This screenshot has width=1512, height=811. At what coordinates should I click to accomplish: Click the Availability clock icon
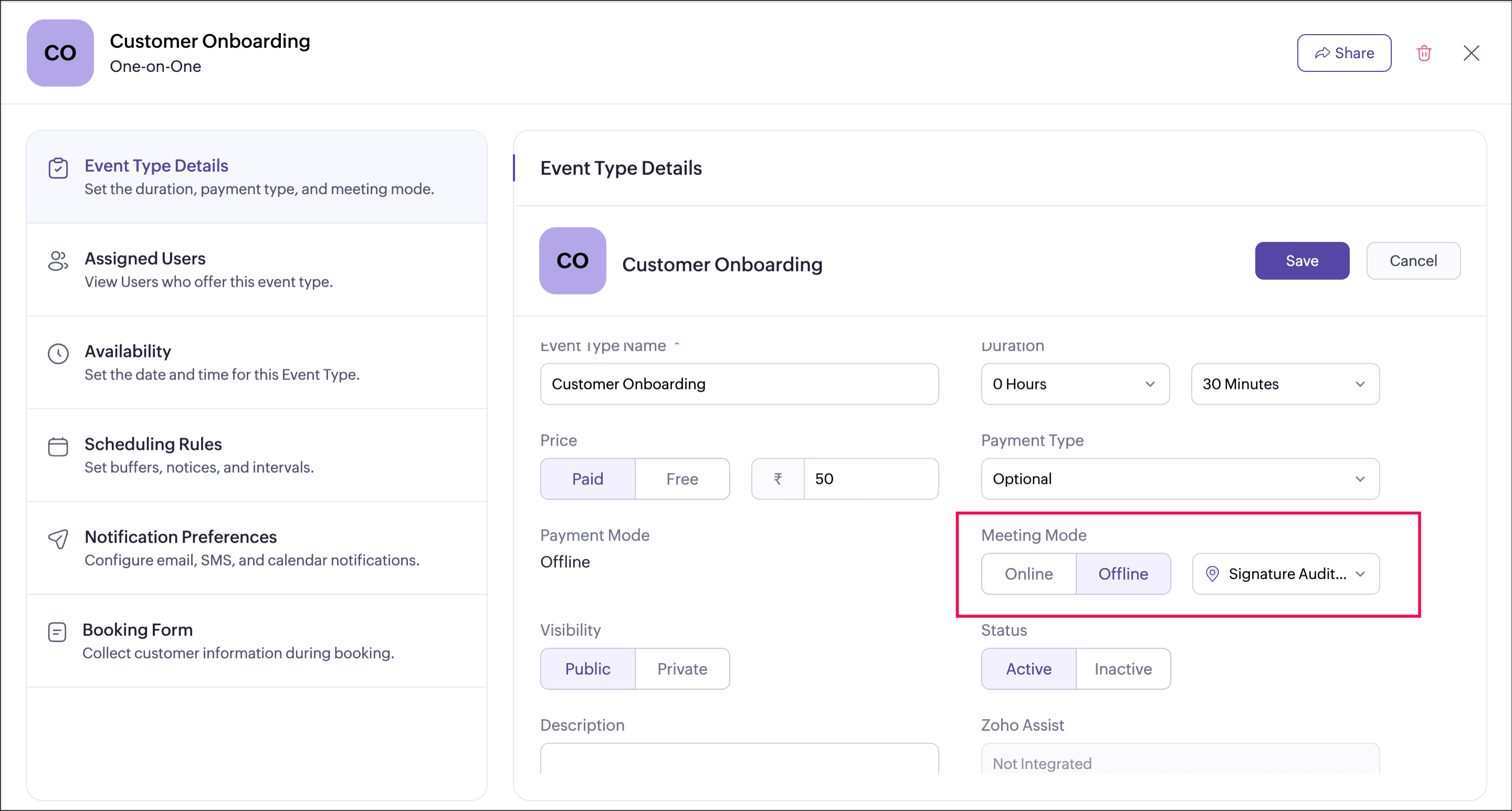58,353
